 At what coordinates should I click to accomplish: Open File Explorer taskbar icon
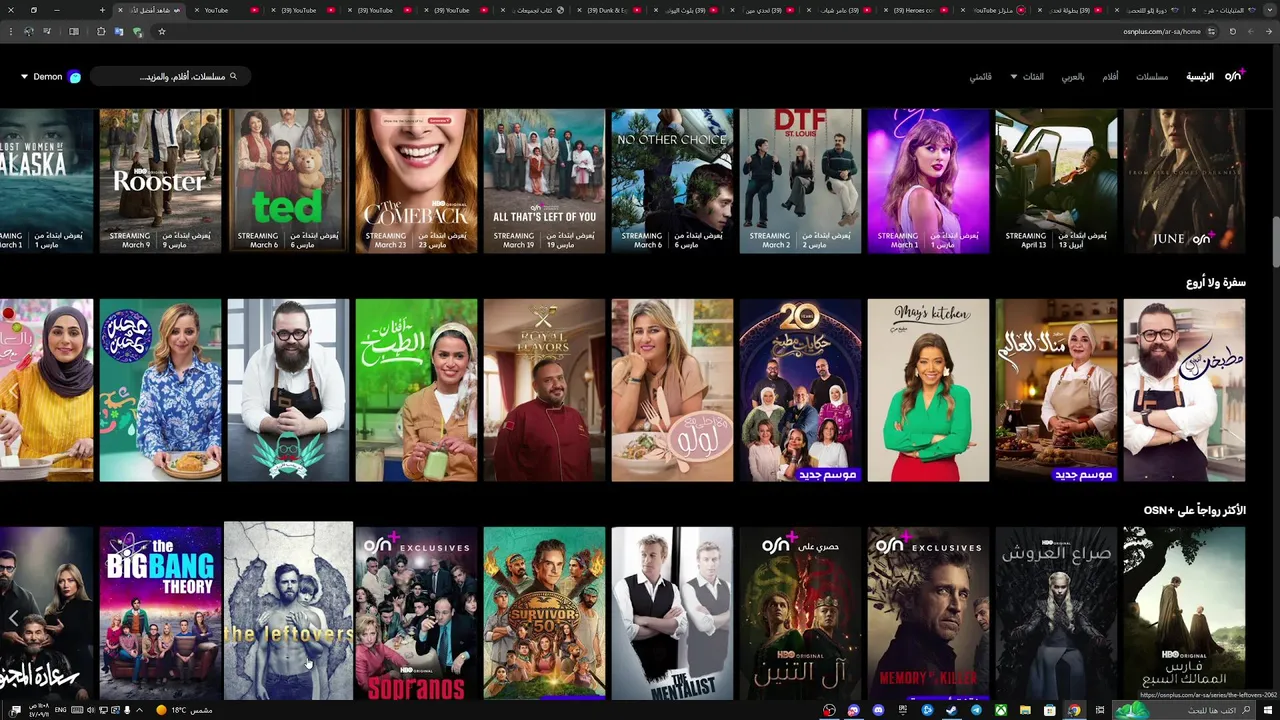tap(1025, 710)
